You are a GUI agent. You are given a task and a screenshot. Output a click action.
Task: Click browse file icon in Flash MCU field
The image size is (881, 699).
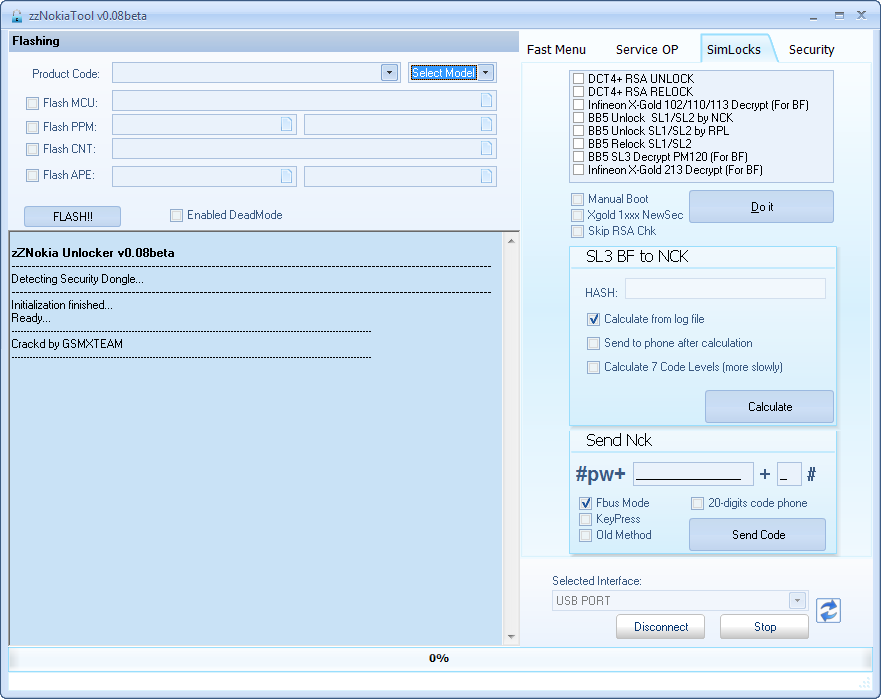486,100
